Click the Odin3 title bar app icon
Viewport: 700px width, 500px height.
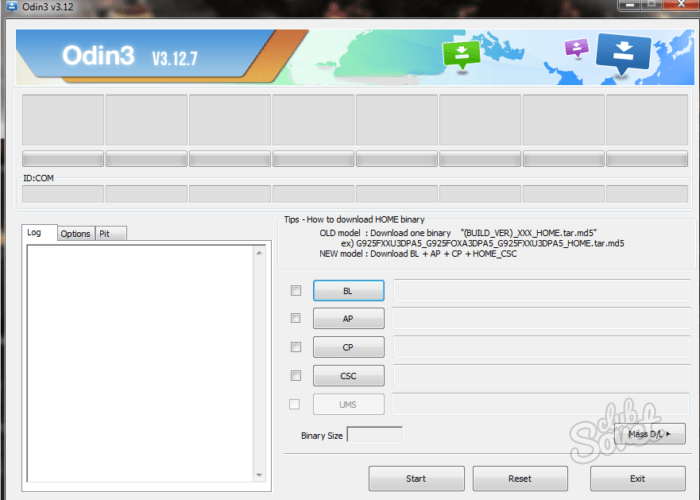11,6
